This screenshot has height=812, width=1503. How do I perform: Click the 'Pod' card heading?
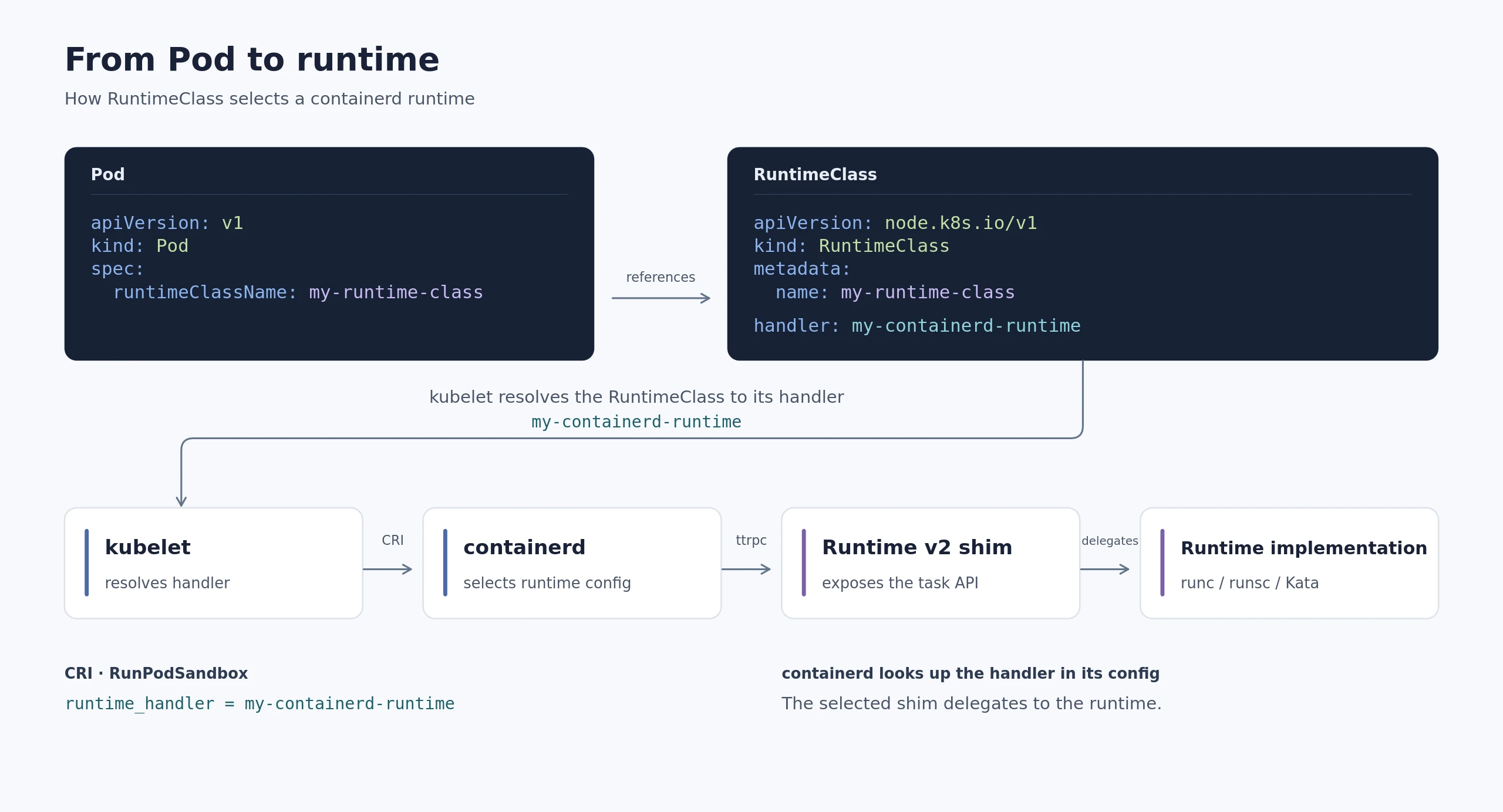point(107,174)
